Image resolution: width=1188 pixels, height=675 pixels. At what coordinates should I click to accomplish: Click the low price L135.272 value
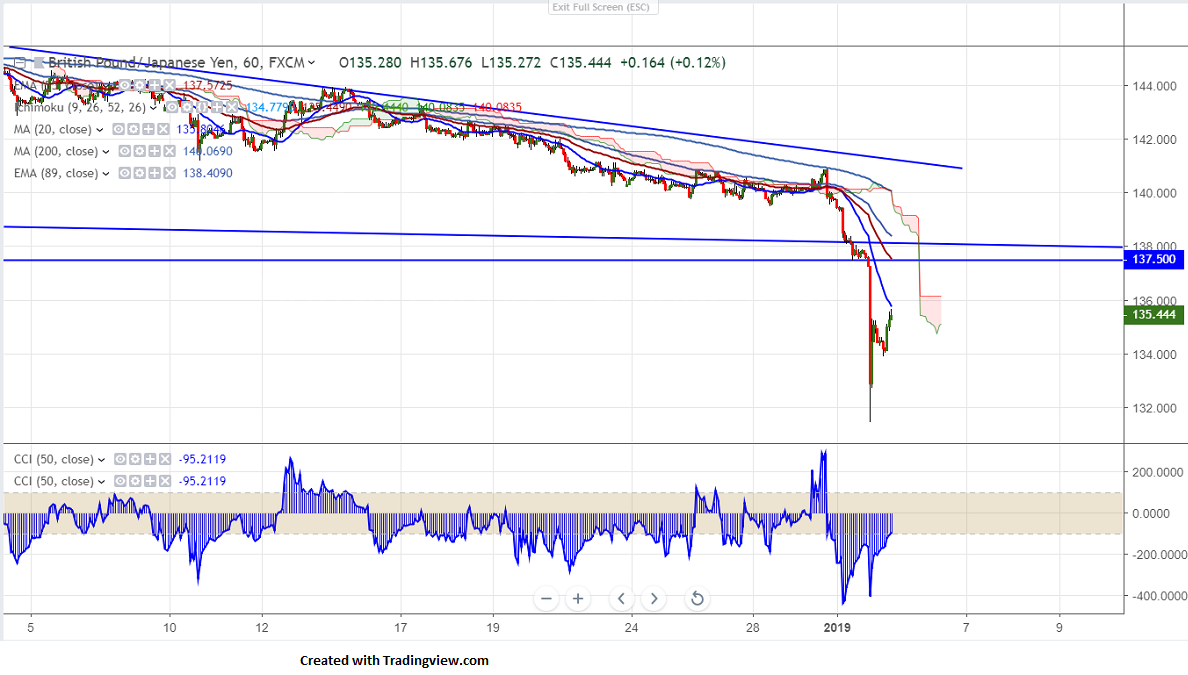pos(511,63)
